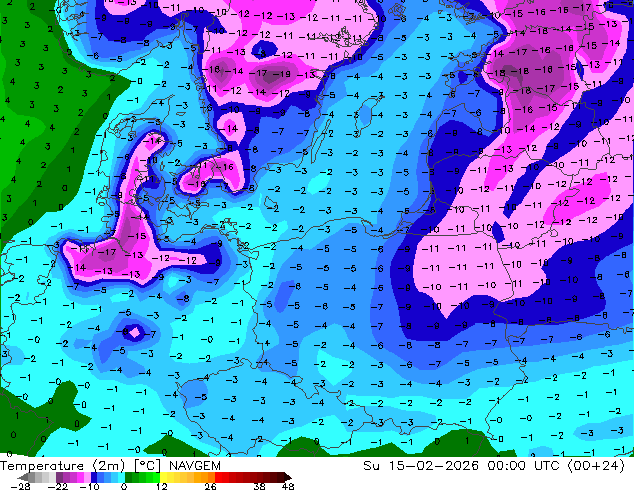Click the "12" legend label
The width and height of the screenshot is (634, 490).
pos(162,486)
